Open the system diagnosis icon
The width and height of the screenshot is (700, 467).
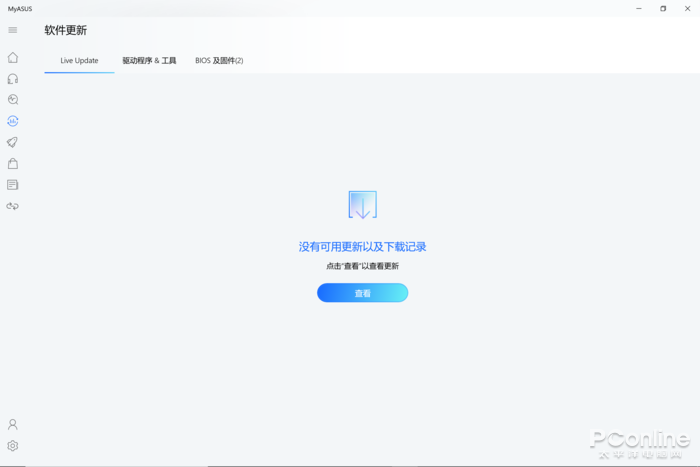point(13,100)
